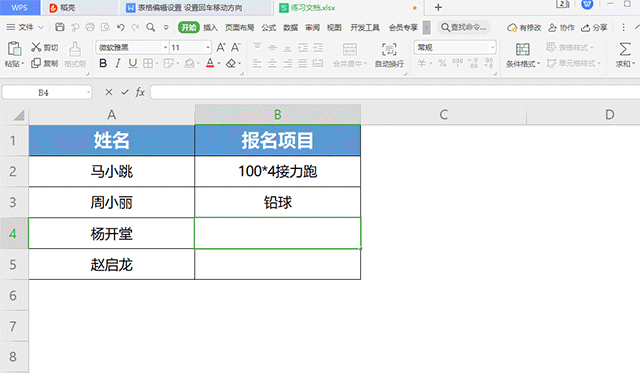Screen dimensions: 640x373
Task: Click the 求和 sum icon
Action: (624, 49)
